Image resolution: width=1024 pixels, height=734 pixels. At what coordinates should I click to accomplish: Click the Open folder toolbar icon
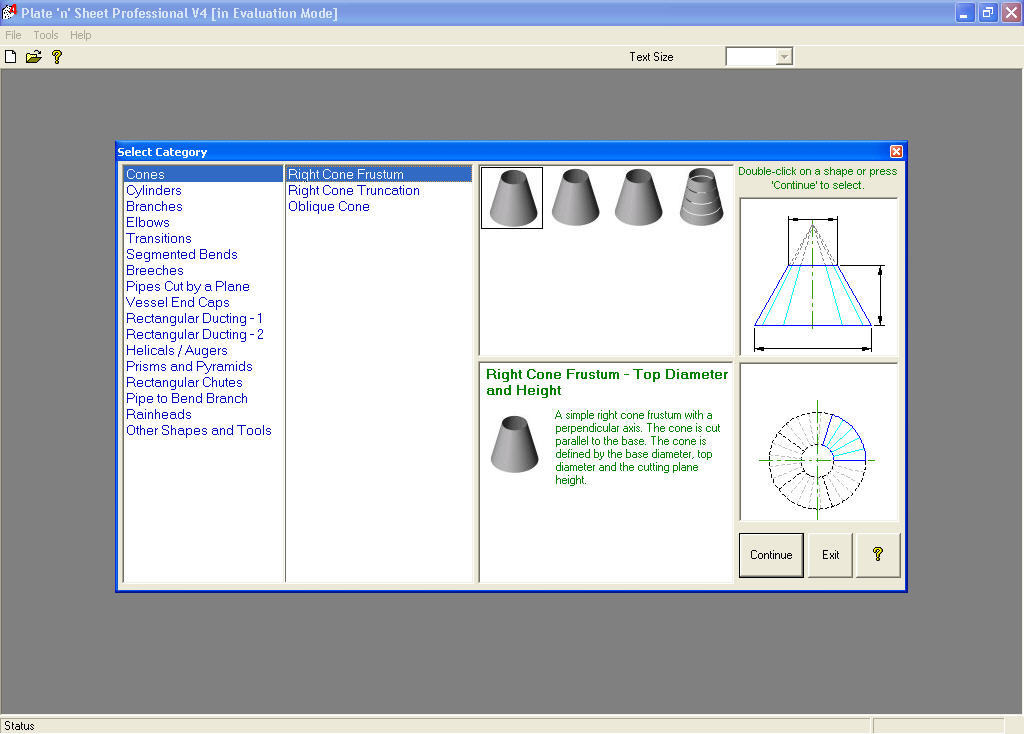(34, 57)
